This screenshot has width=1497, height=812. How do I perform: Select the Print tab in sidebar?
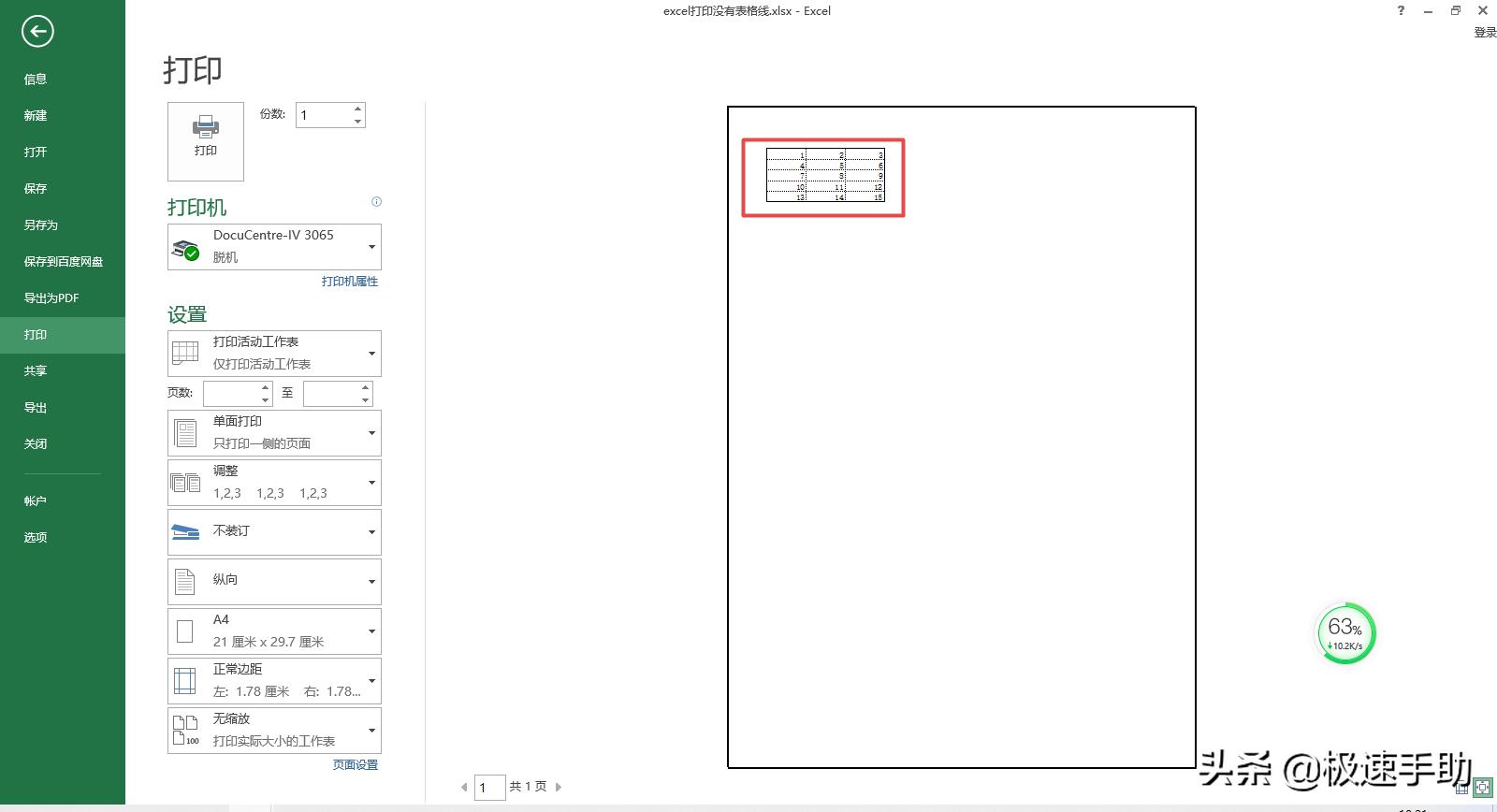63,335
